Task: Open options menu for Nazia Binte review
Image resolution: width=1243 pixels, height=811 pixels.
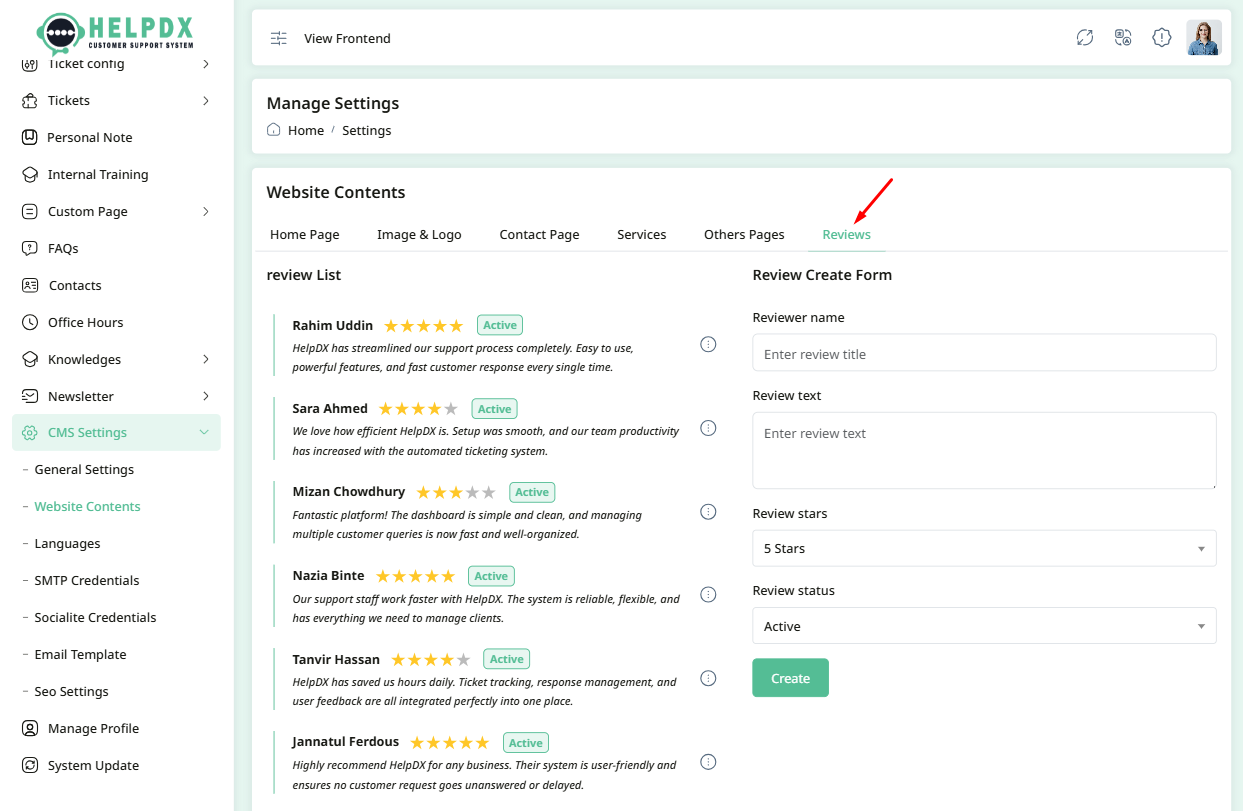Action: tap(708, 594)
